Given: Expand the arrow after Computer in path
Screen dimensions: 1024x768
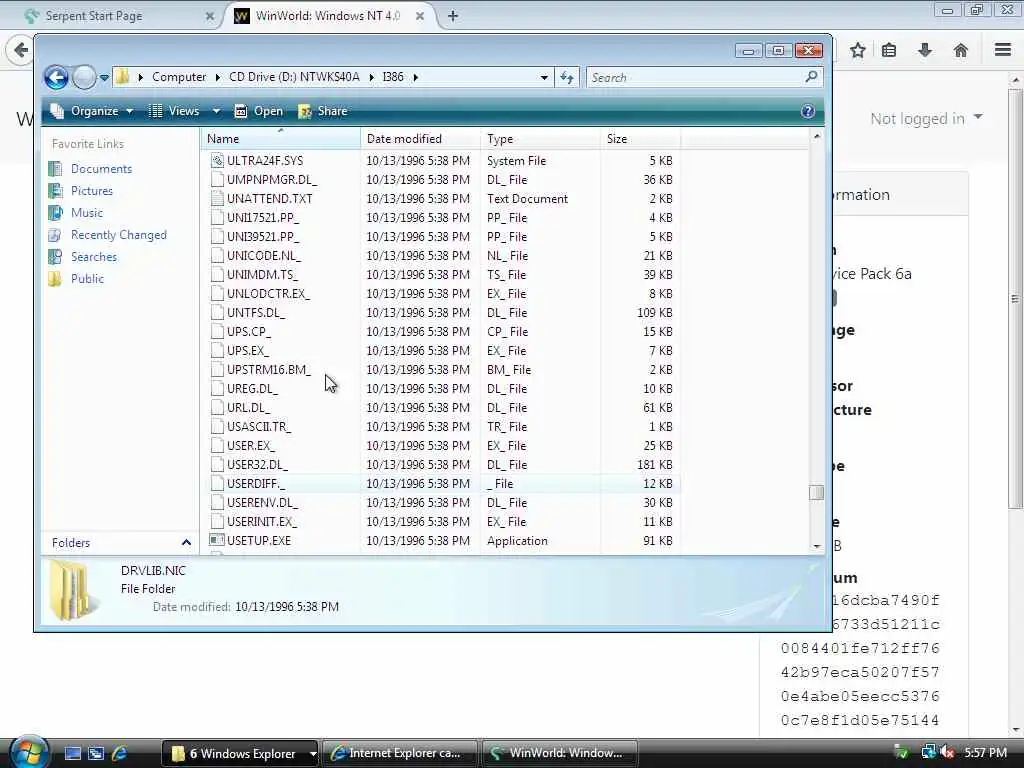Looking at the screenshot, I should 218,77.
